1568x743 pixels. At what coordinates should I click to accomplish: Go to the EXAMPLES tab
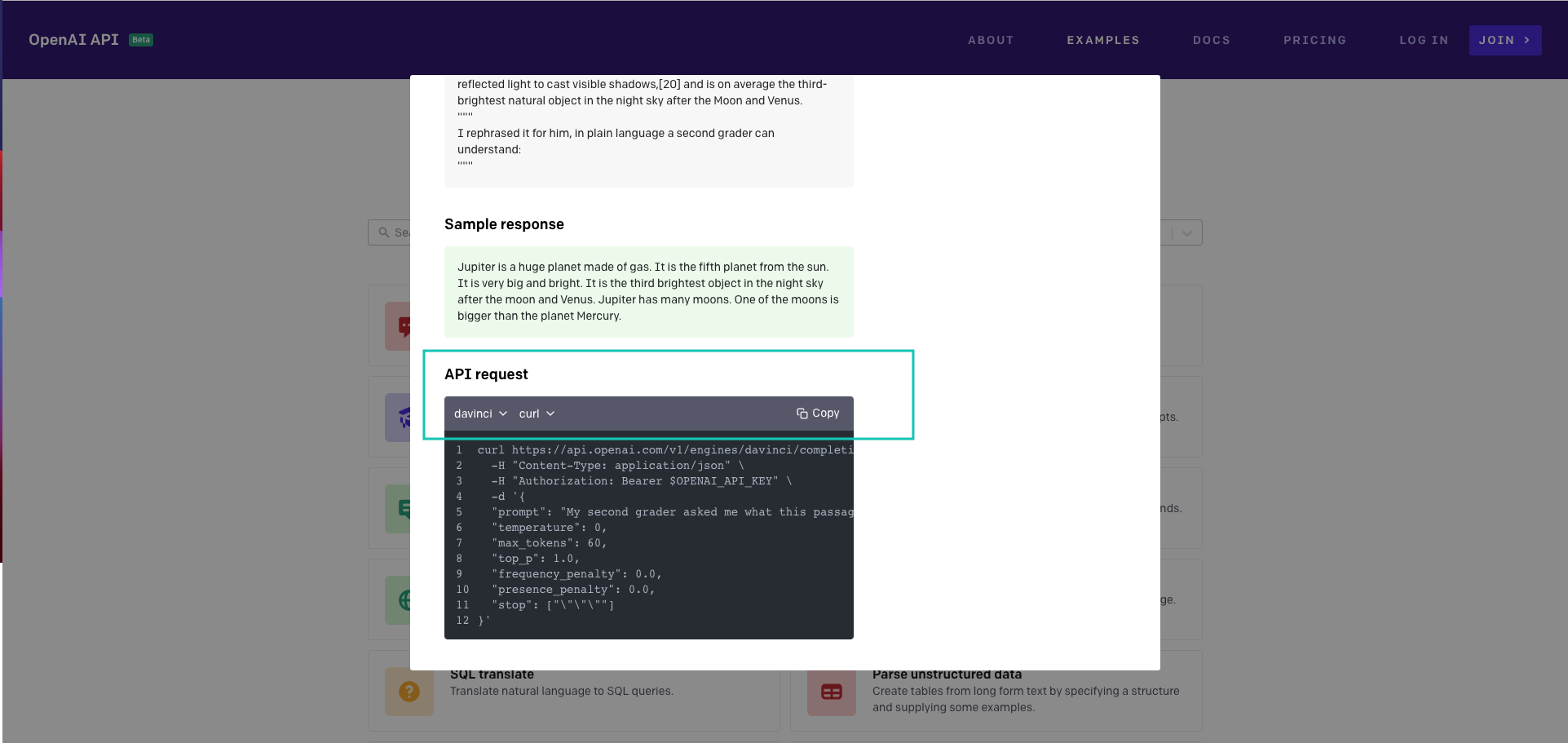coord(1103,40)
